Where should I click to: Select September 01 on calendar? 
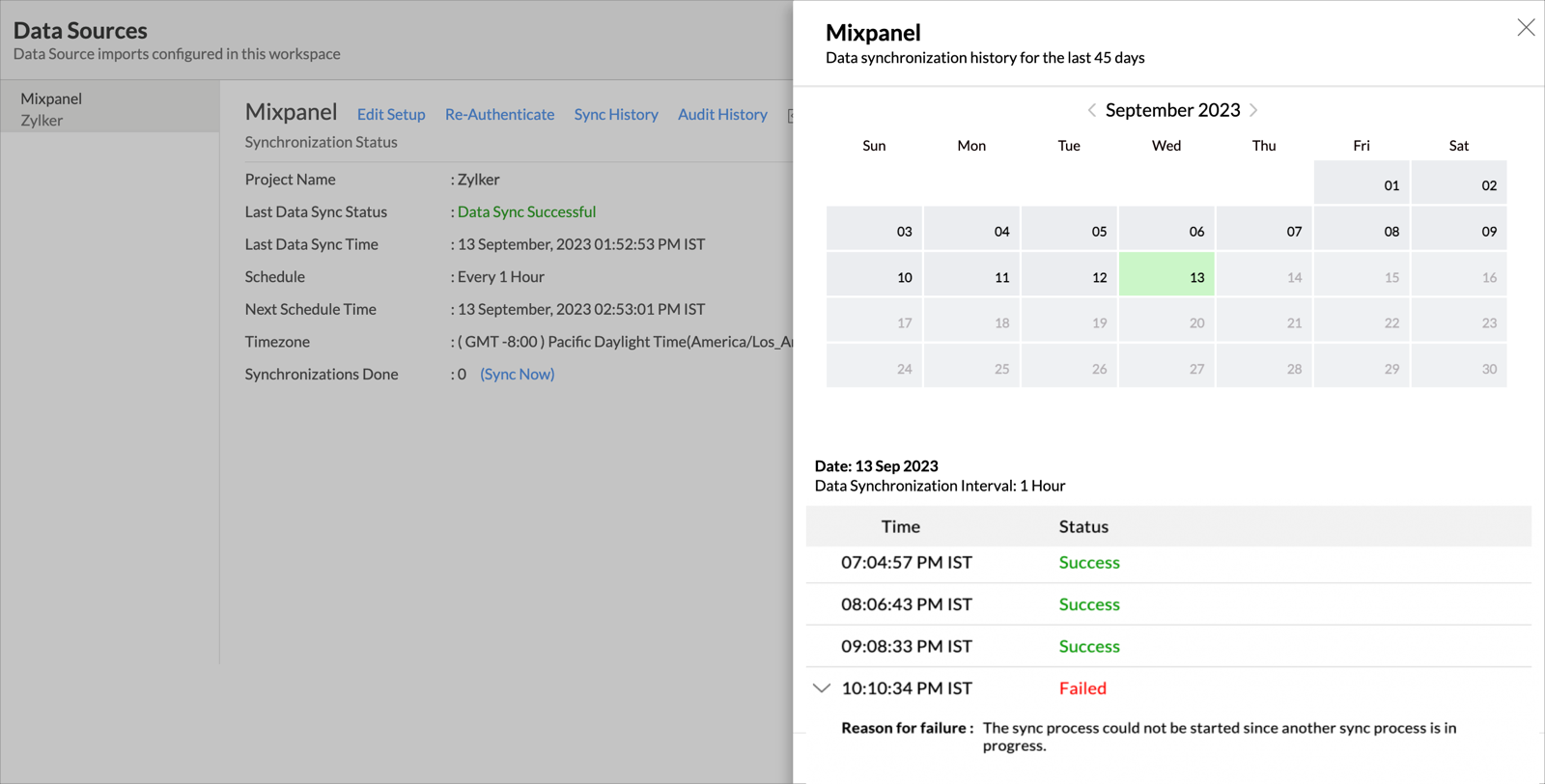1362,182
